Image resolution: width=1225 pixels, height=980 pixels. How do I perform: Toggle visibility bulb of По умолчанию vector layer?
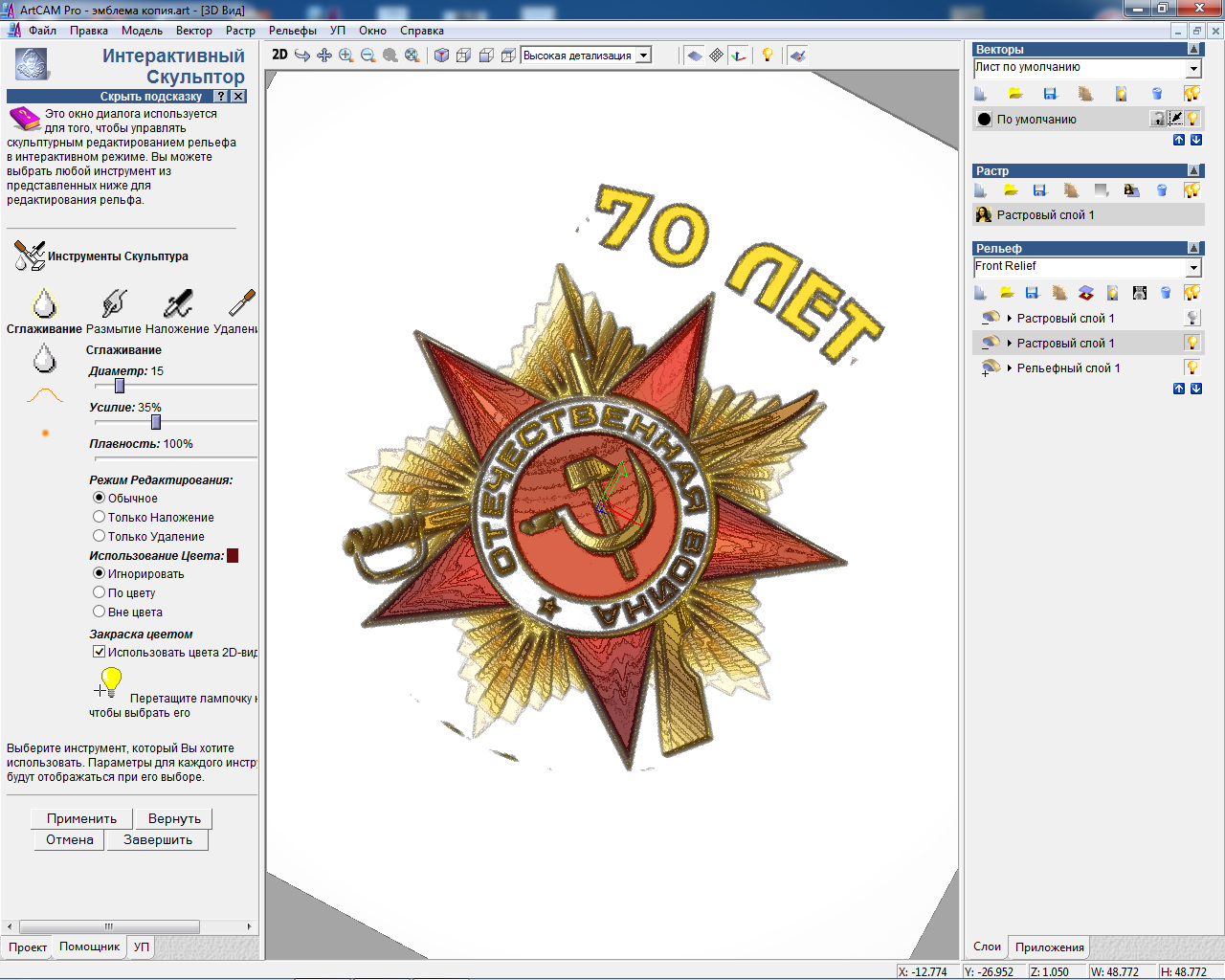coord(1192,119)
